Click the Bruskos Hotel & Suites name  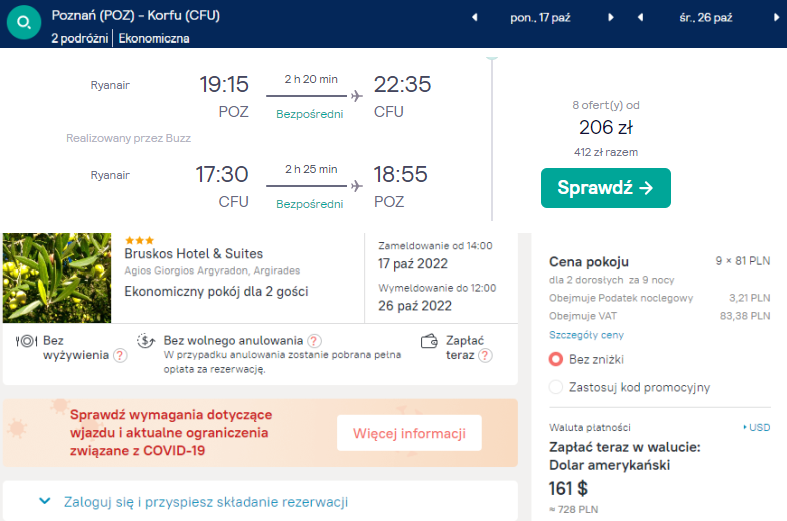point(194,253)
